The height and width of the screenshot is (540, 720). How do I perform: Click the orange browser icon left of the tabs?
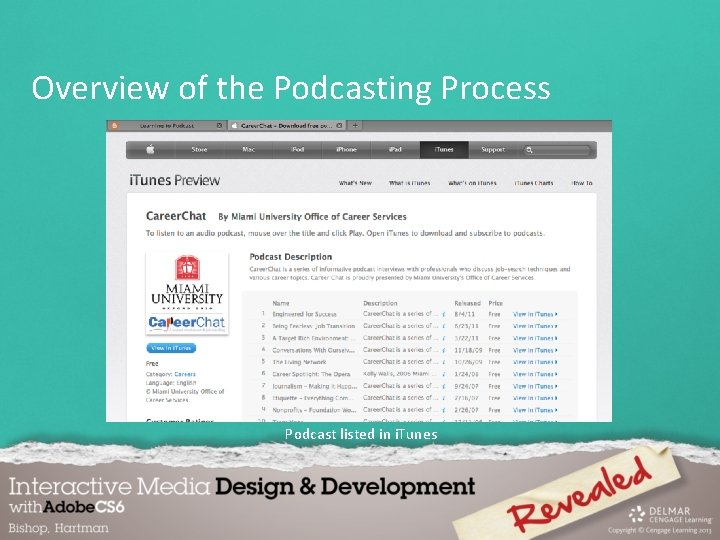pos(114,125)
